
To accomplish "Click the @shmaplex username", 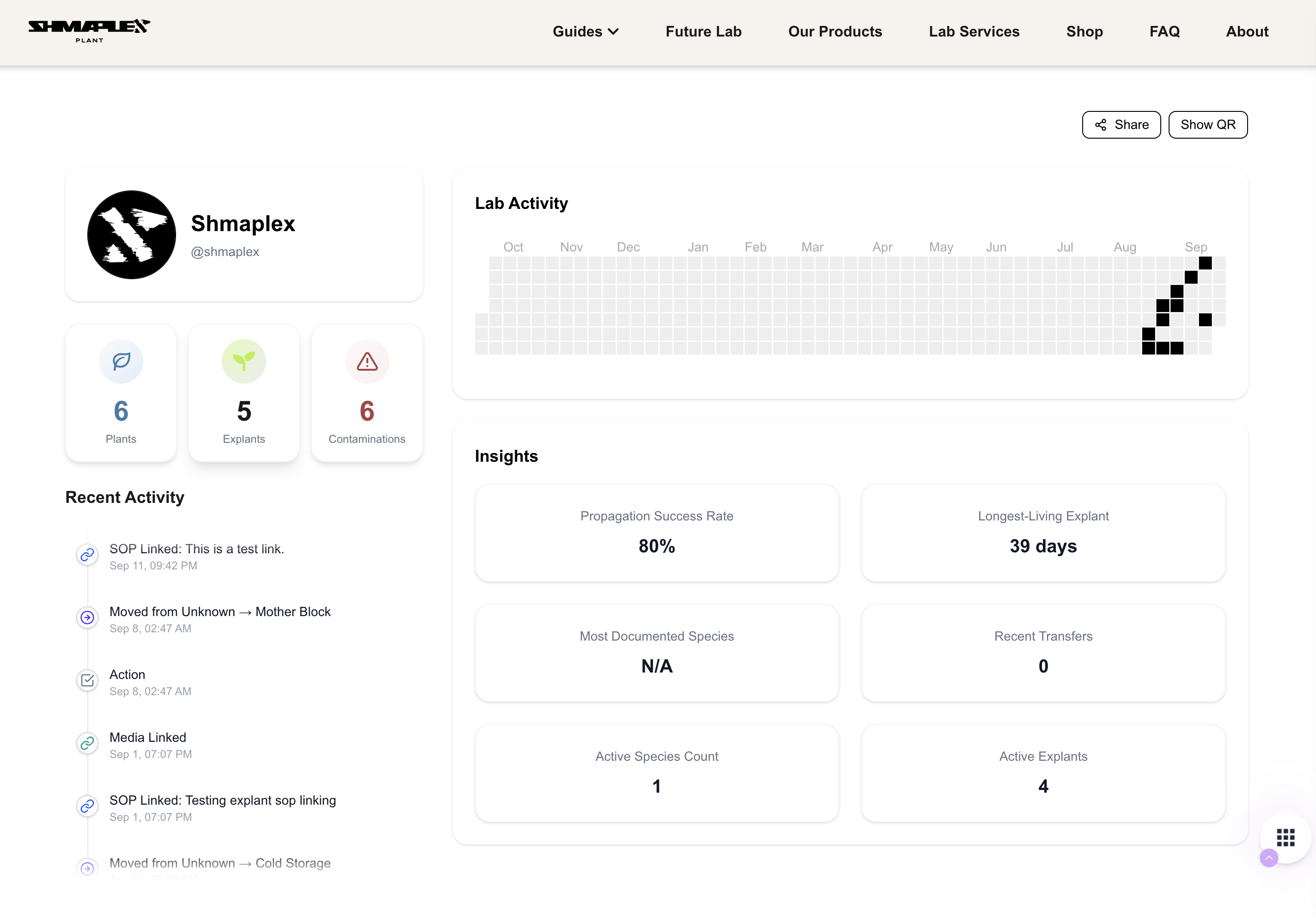I will [225, 252].
